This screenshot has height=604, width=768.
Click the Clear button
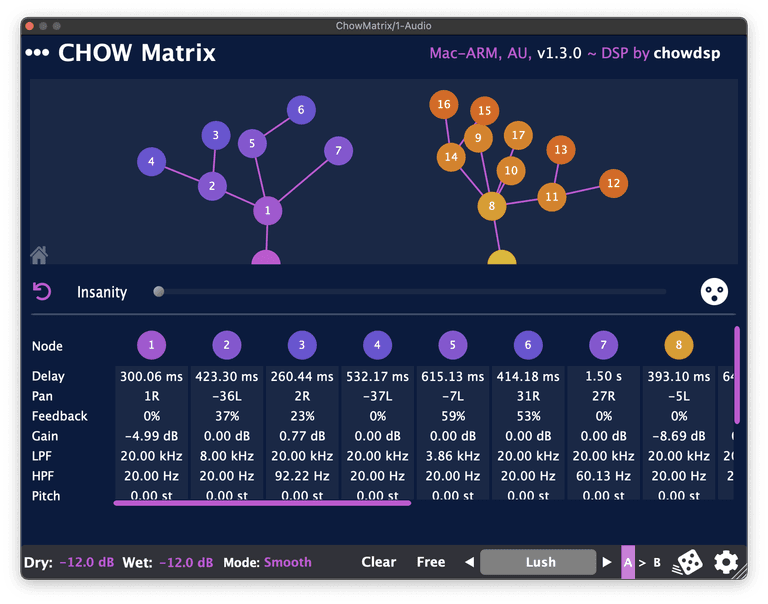[x=378, y=562]
